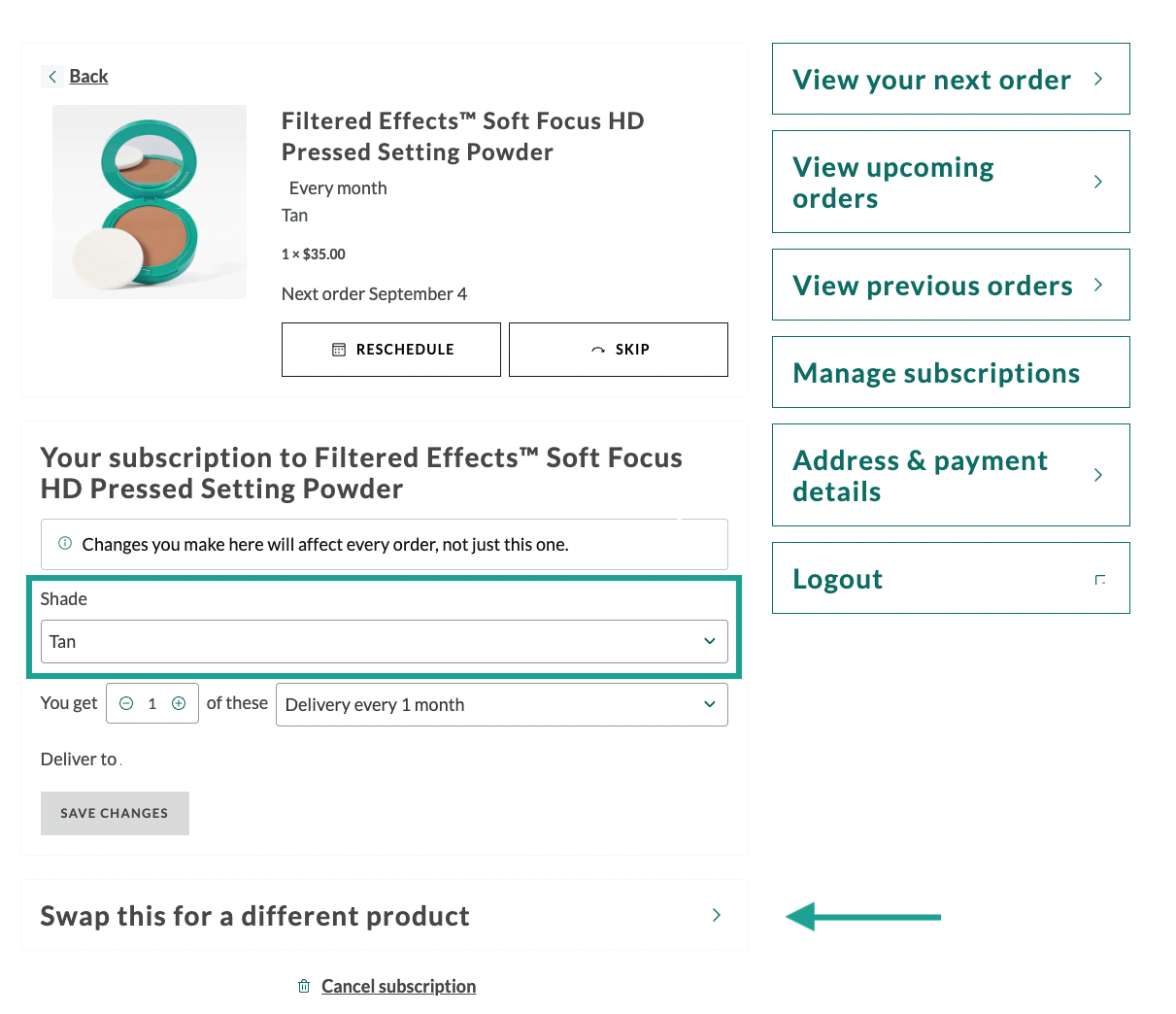Click the Logout corner icon
The width and height of the screenshot is (1176, 1014).
[x=1099, y=580]
